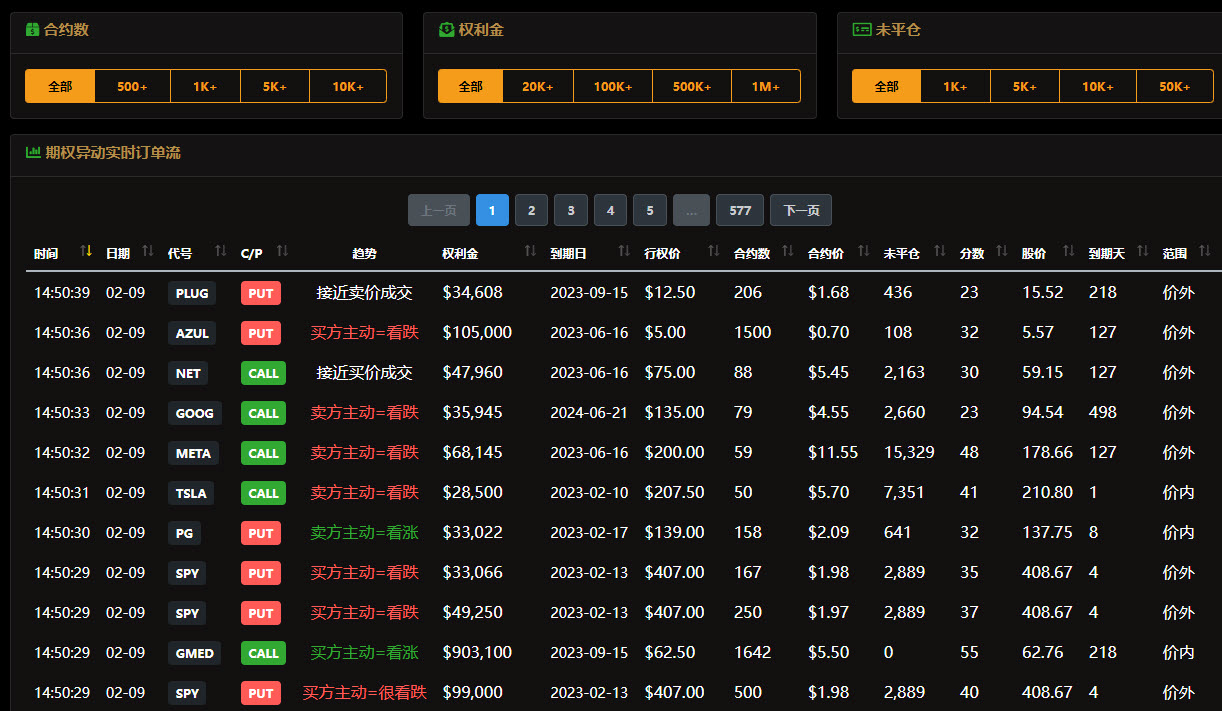Screen dimensions: 1222x711
Task: Go to pagination page 4
Action: coord(610,210)
